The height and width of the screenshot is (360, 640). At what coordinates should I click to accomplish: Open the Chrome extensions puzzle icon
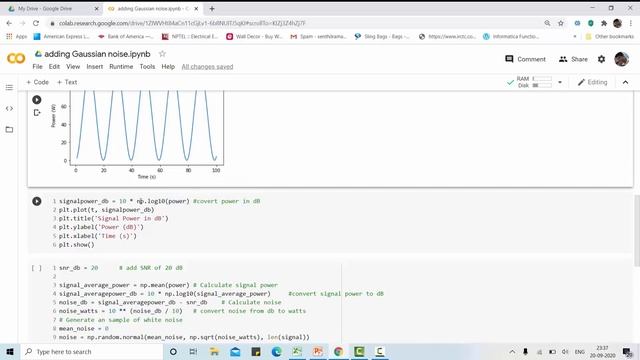pos(604,23)
